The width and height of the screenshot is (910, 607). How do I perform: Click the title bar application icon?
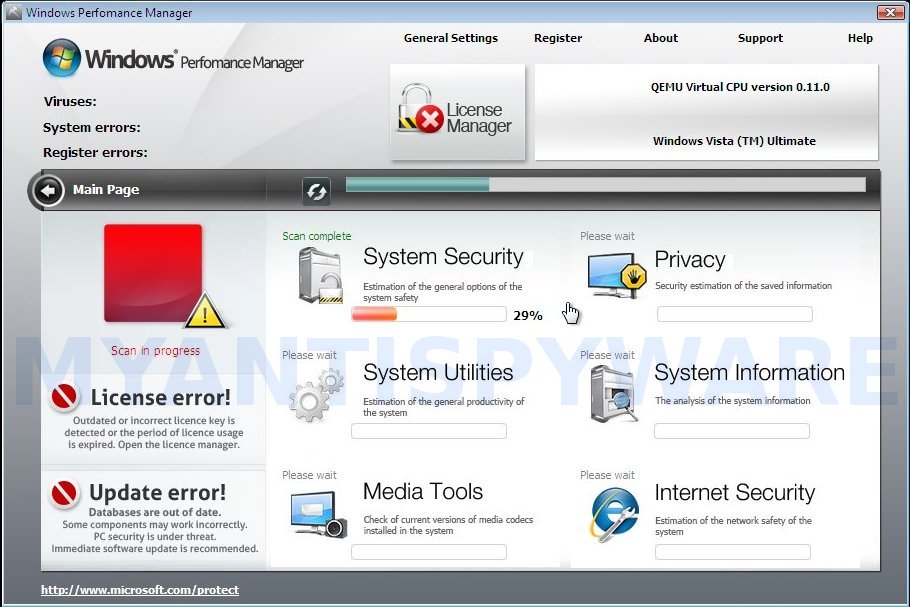coord(14,12)
